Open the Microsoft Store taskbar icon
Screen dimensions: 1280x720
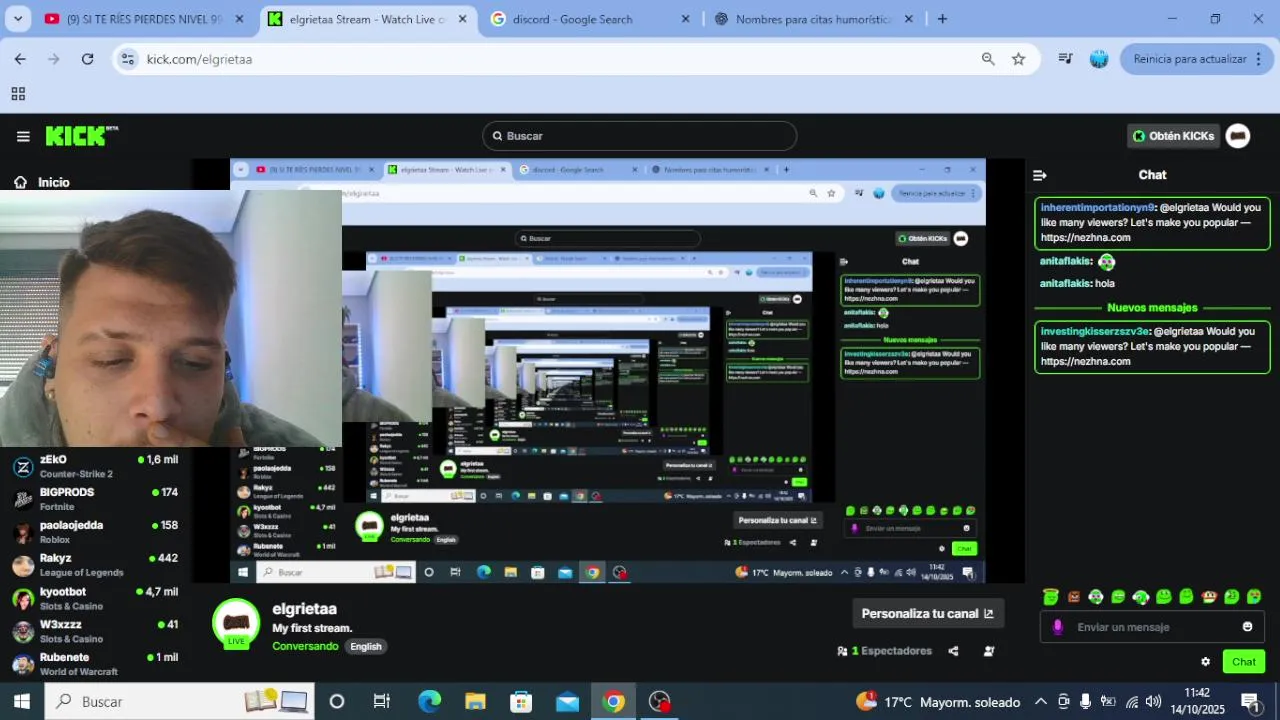coord(521,702)
